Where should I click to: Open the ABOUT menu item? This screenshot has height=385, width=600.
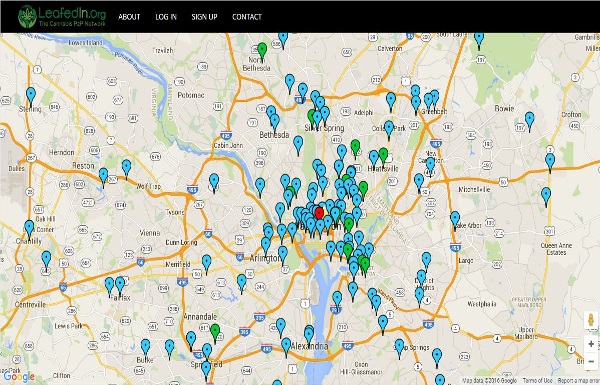[x=129, y=17]
